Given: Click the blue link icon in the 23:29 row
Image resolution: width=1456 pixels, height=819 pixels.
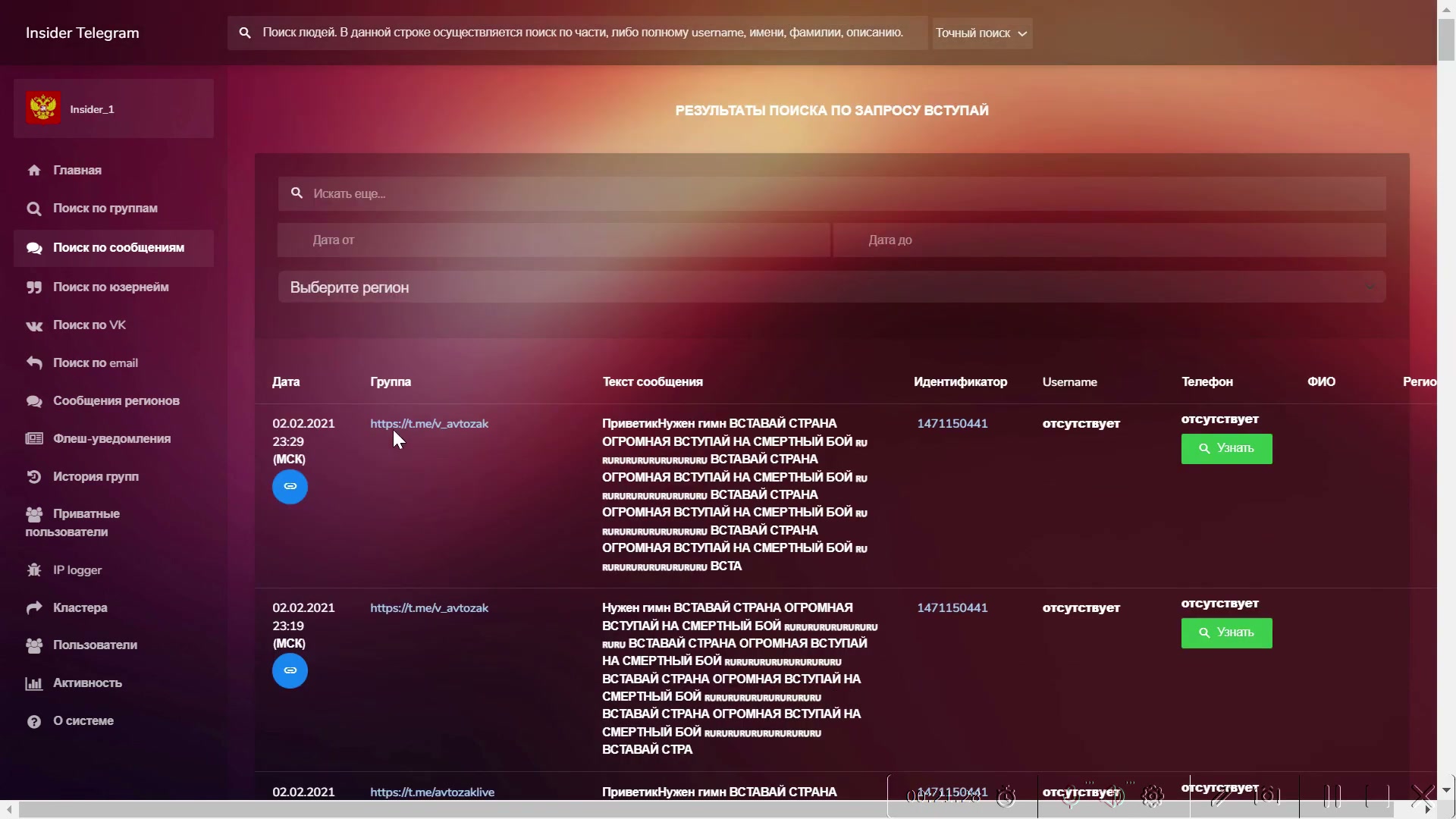Looking at the screenshot, I should [x=290, y=486].
